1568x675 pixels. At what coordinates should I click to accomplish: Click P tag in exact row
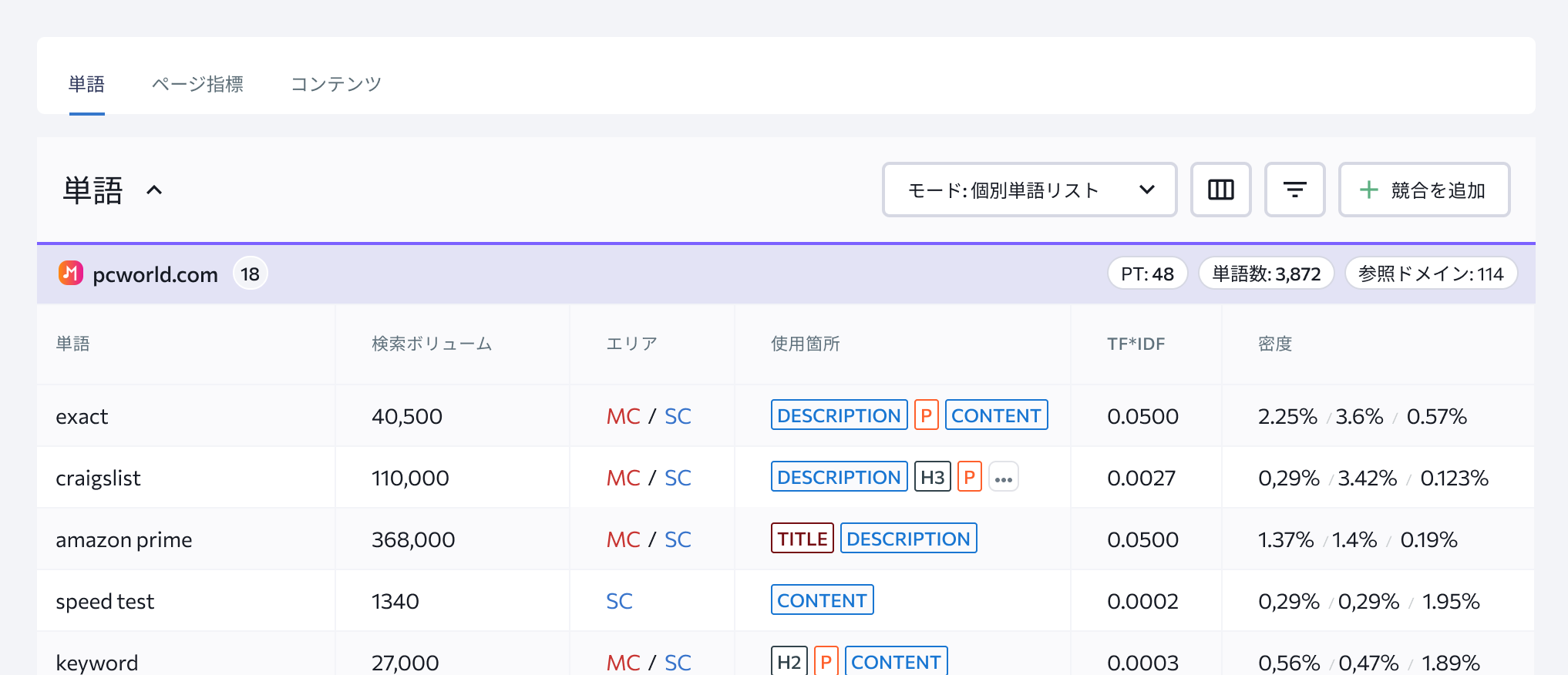(x=926, y=415)
